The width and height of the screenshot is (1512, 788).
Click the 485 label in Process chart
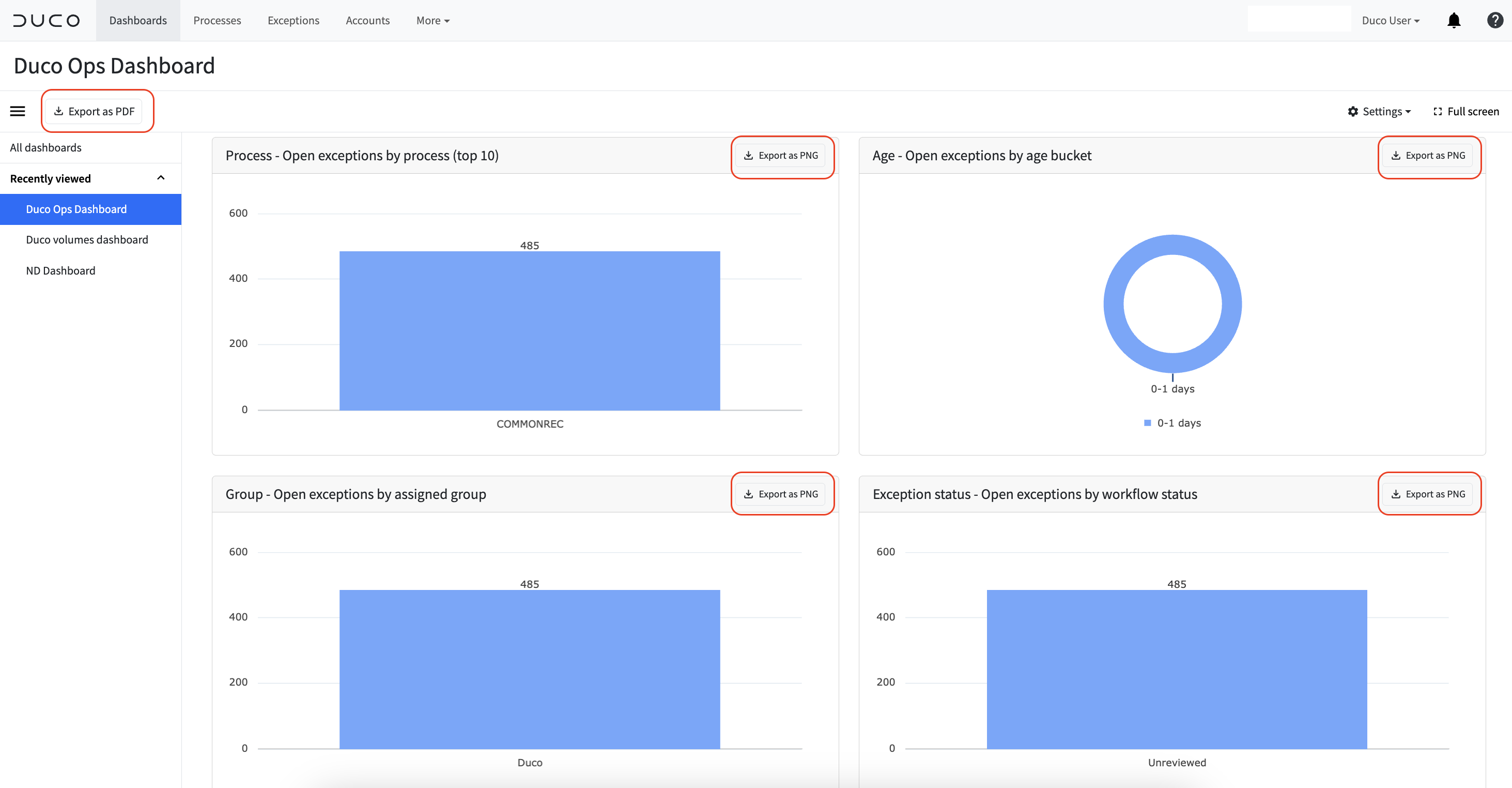(530, 246)
